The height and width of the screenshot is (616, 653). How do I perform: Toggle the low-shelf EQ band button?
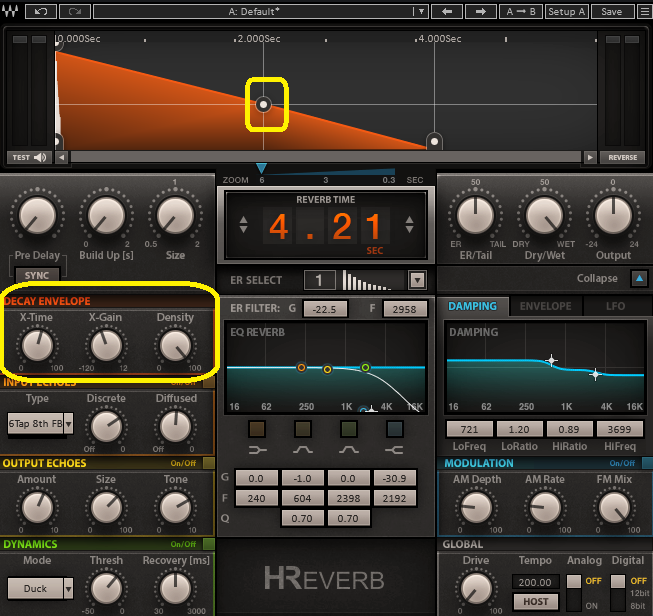point(257,429)
